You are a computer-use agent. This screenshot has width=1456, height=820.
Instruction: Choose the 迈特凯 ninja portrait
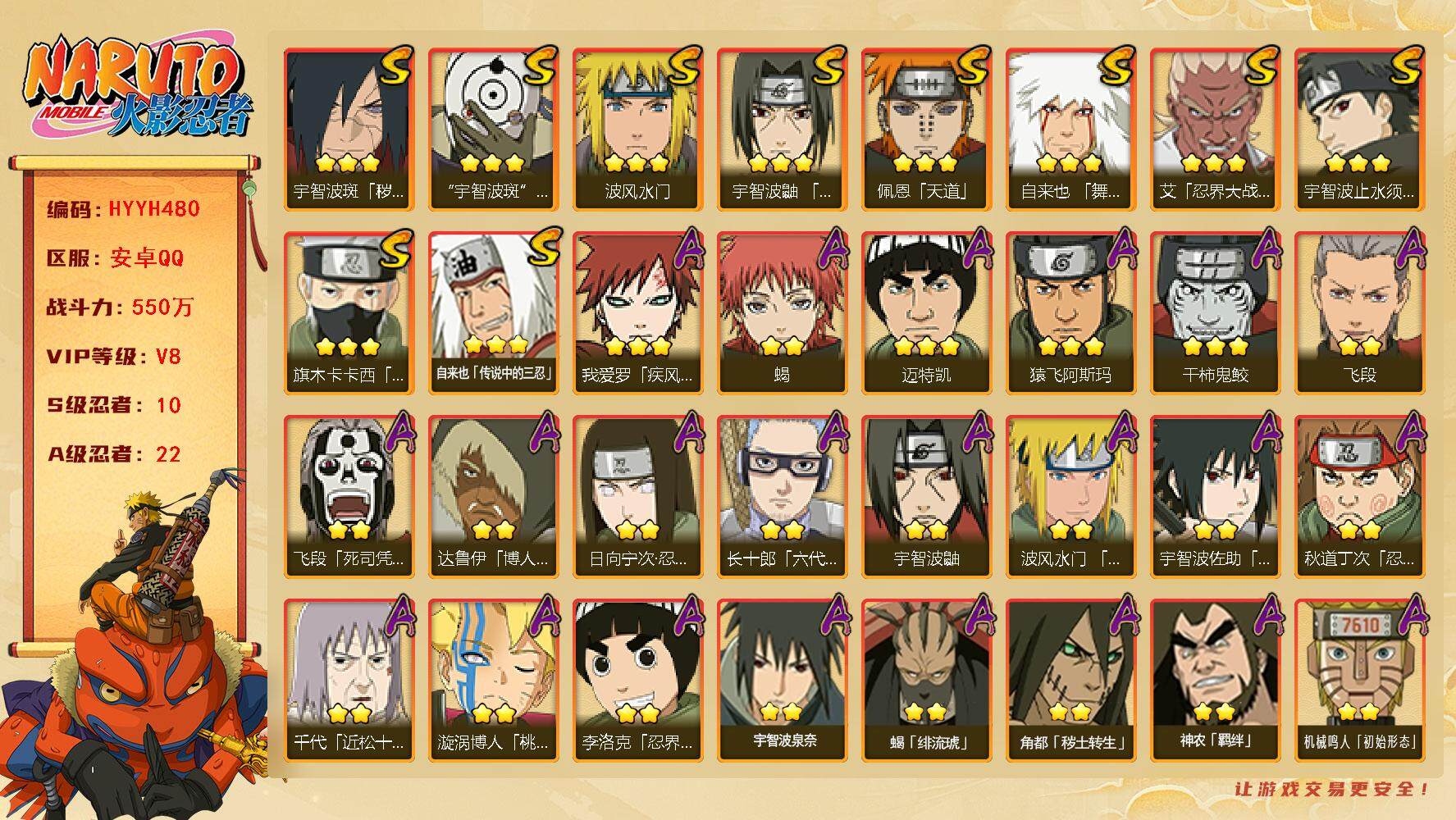(x=926, y=312)
